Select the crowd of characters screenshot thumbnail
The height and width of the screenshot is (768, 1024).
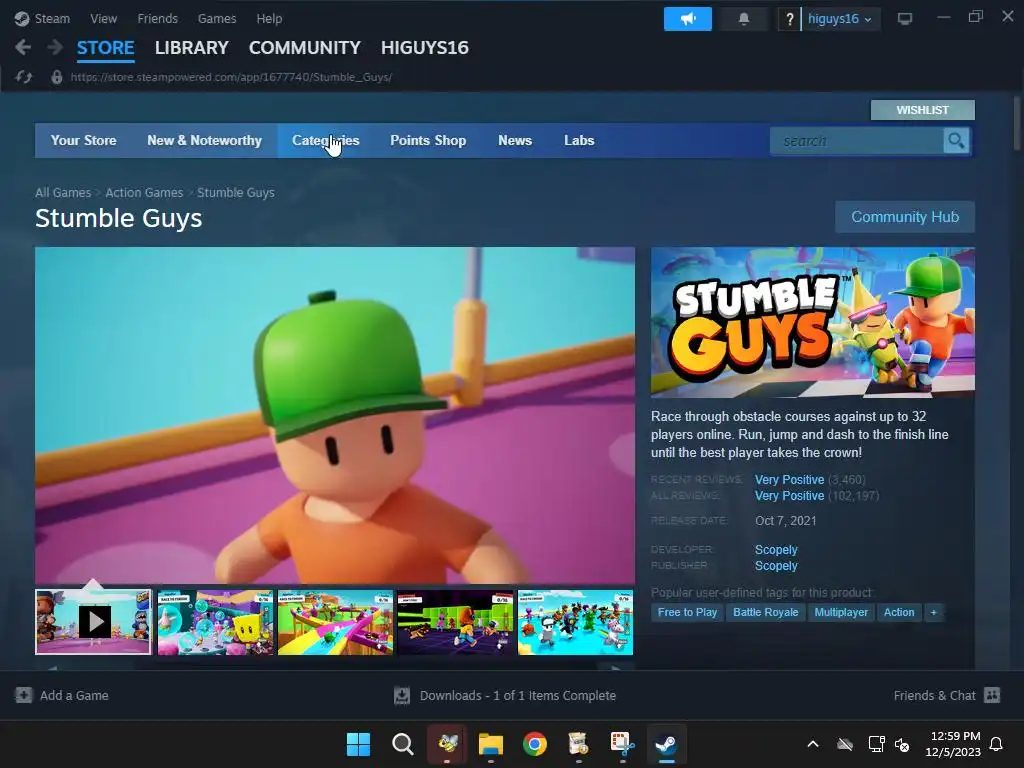[575, 622]
